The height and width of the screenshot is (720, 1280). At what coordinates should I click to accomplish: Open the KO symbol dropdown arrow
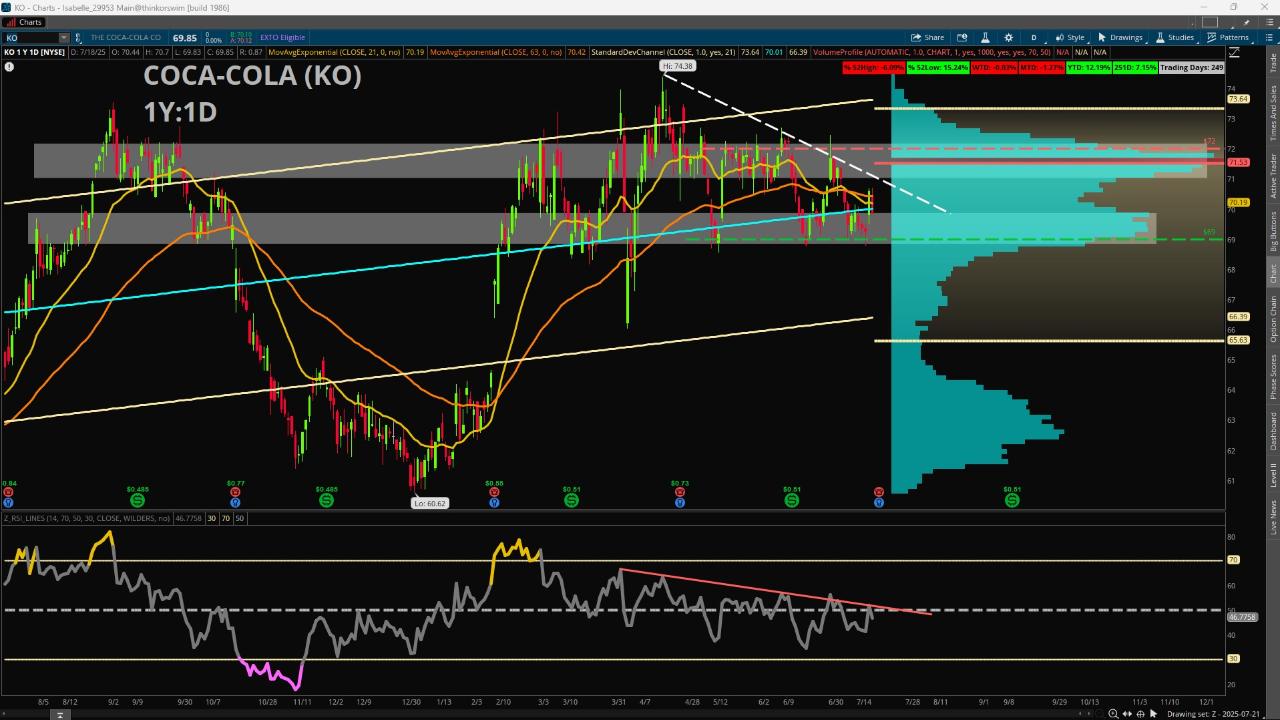pyautogui.click(x=63, y=37)
